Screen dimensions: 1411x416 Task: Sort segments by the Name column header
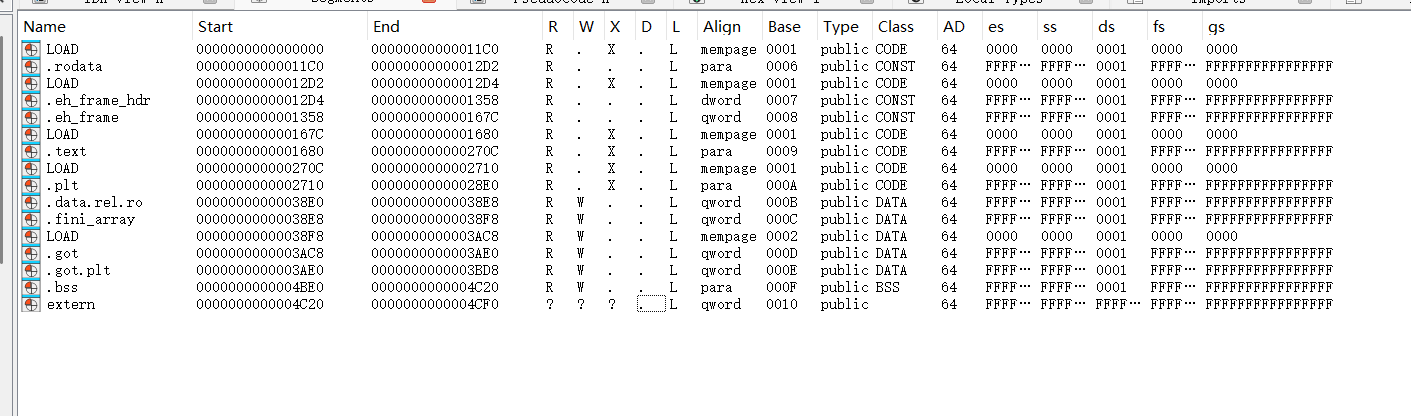[x=44, y=26]
